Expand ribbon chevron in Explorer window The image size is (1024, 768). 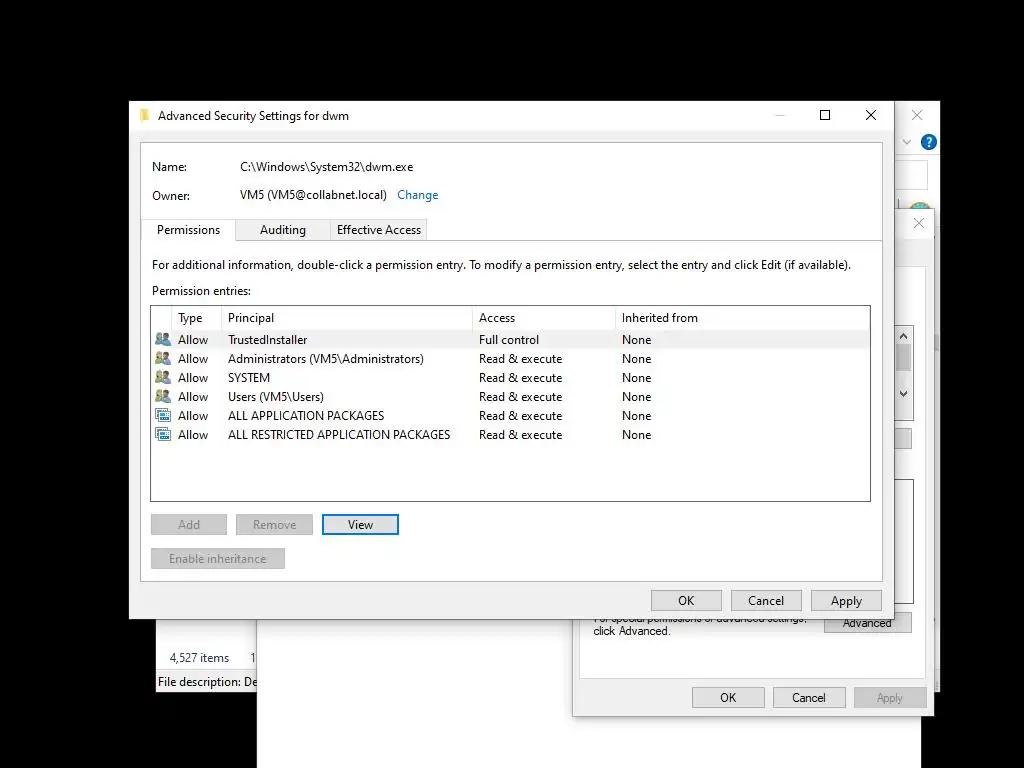[906, 142]
